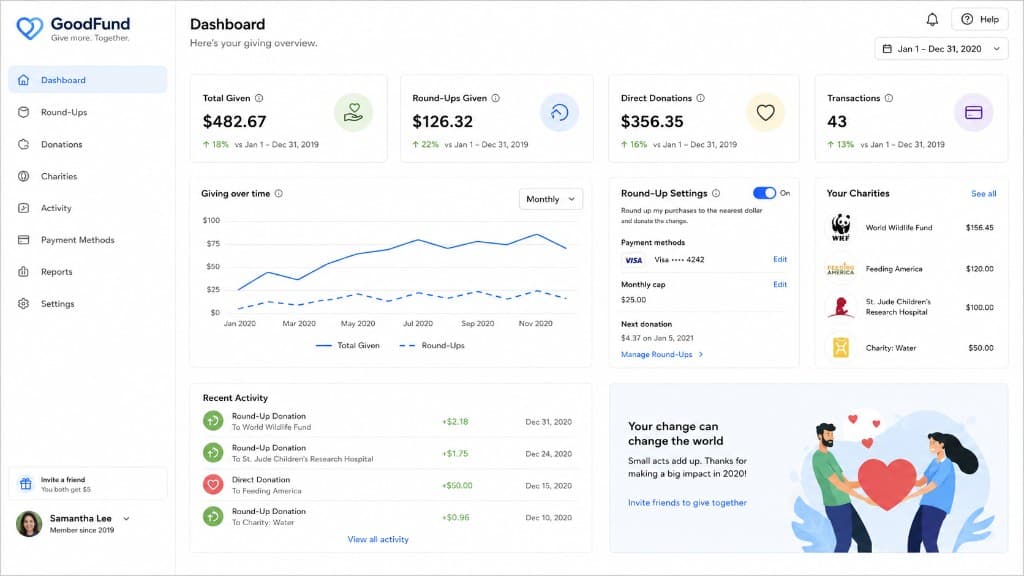This screenshot has width=1024, height=576.
Task: Click the Invite a friend gift icon
Action: pyautogui.click(x=25, y=484)
